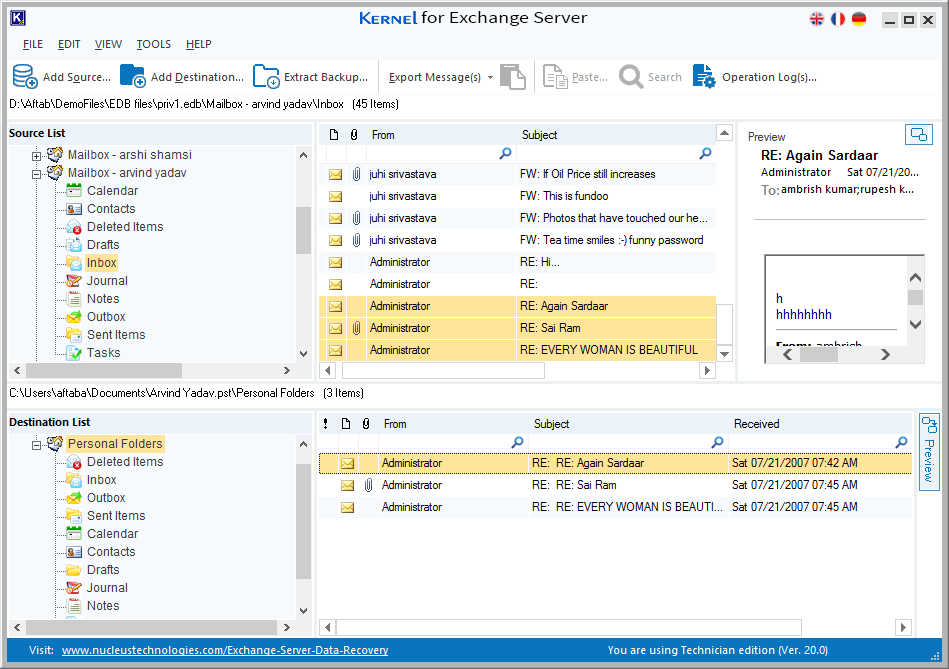Open the FILE menu
The height and width of the screenshot is (669, 949).
tap(33, 44)
